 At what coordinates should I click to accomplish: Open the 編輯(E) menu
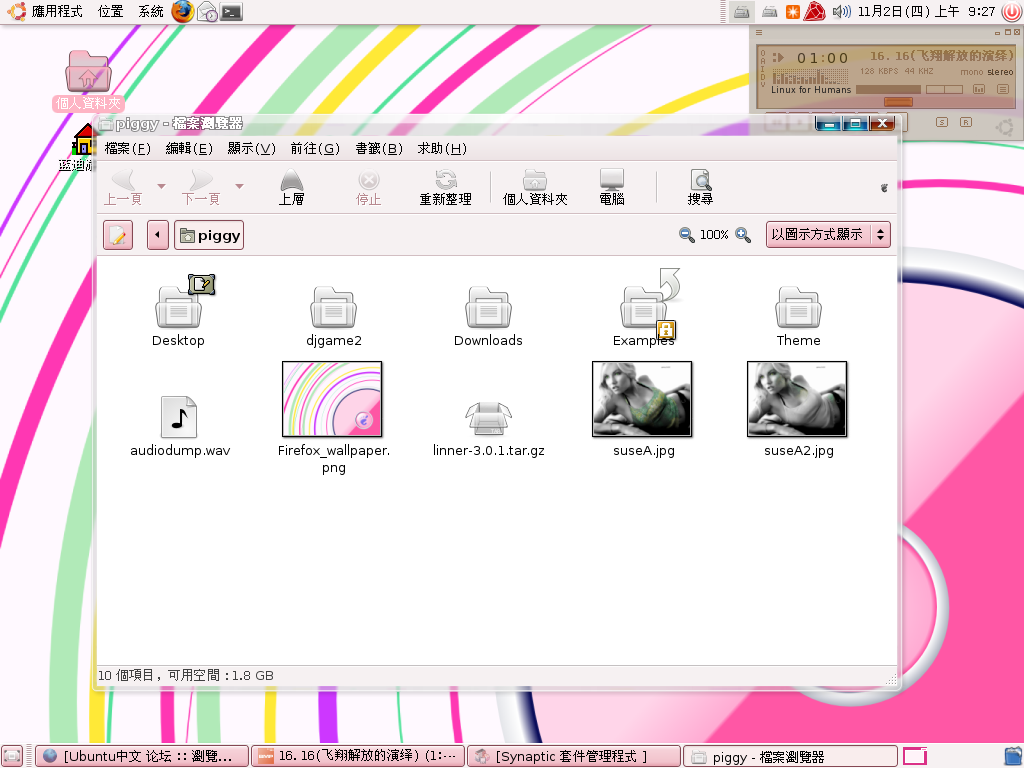tap(189, 149)
